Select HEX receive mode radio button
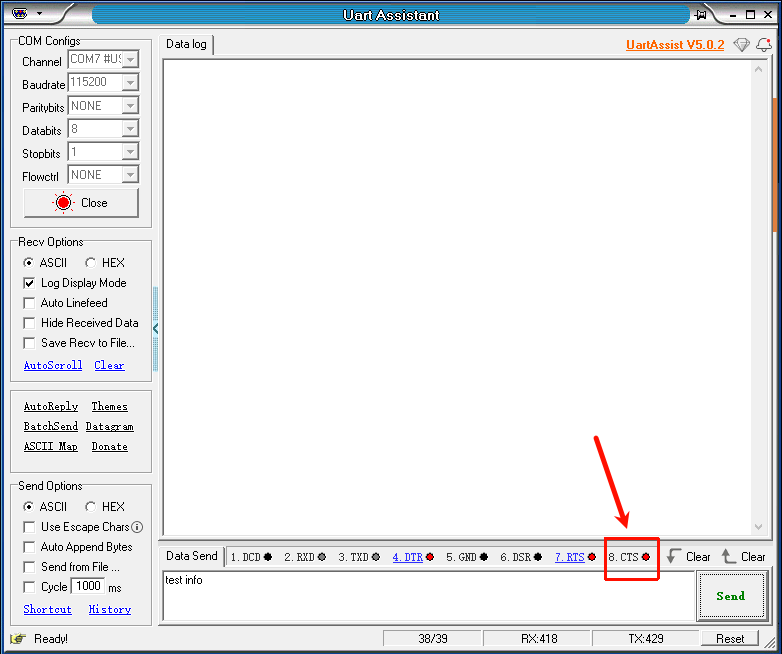Screen dimensions: 782x654 click(x=90, y=262)
